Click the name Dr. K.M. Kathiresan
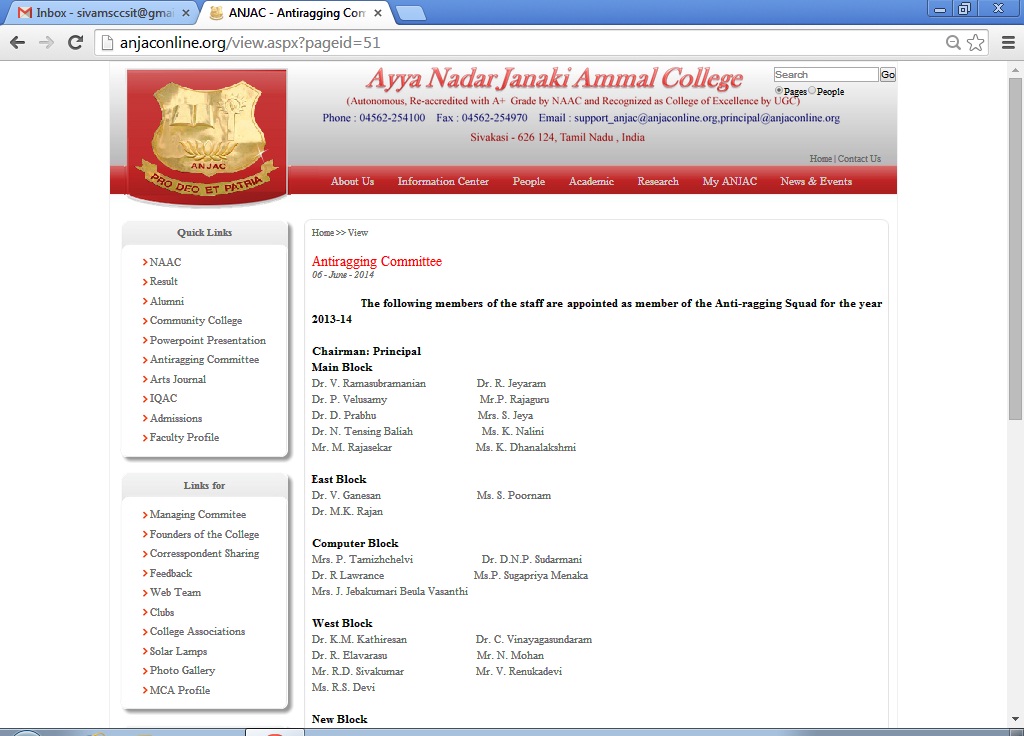This screenshot has width=1024, height=736. pyautogui.click(x=359, y=639)
